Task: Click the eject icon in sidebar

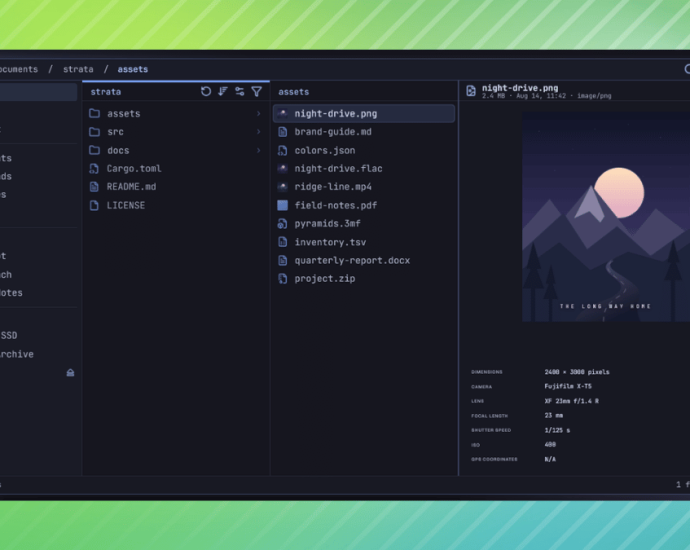Action: click(70, 373)
